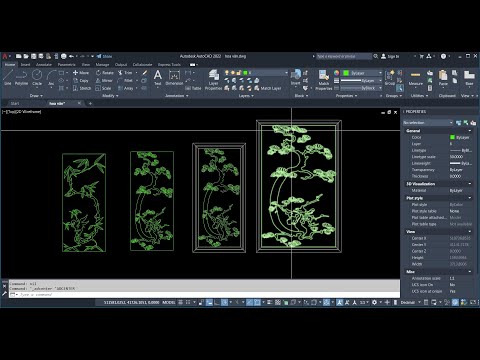Click the Scale tool
480x360 pixels.
click(103, 88)
